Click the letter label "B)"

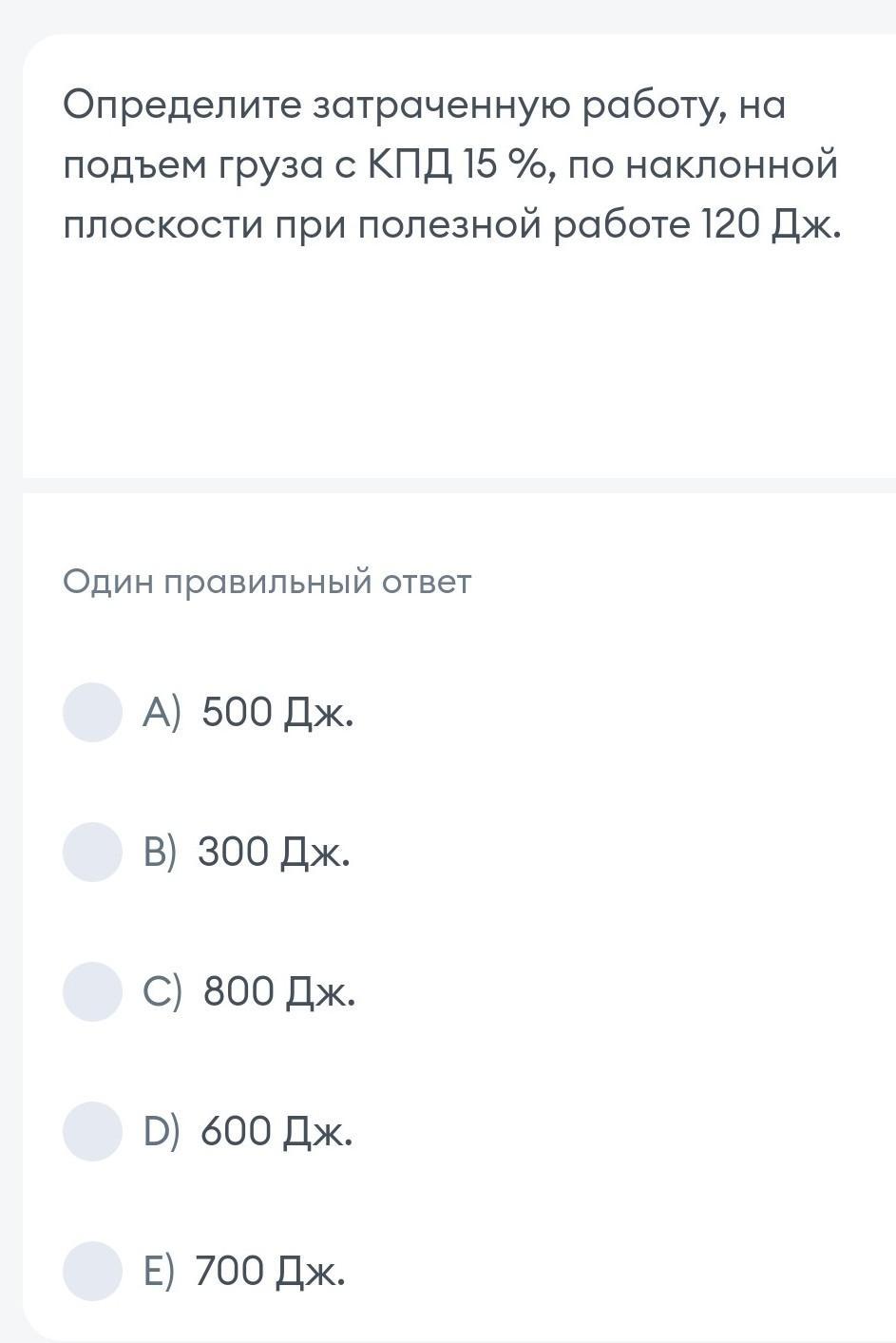point(160,852)
